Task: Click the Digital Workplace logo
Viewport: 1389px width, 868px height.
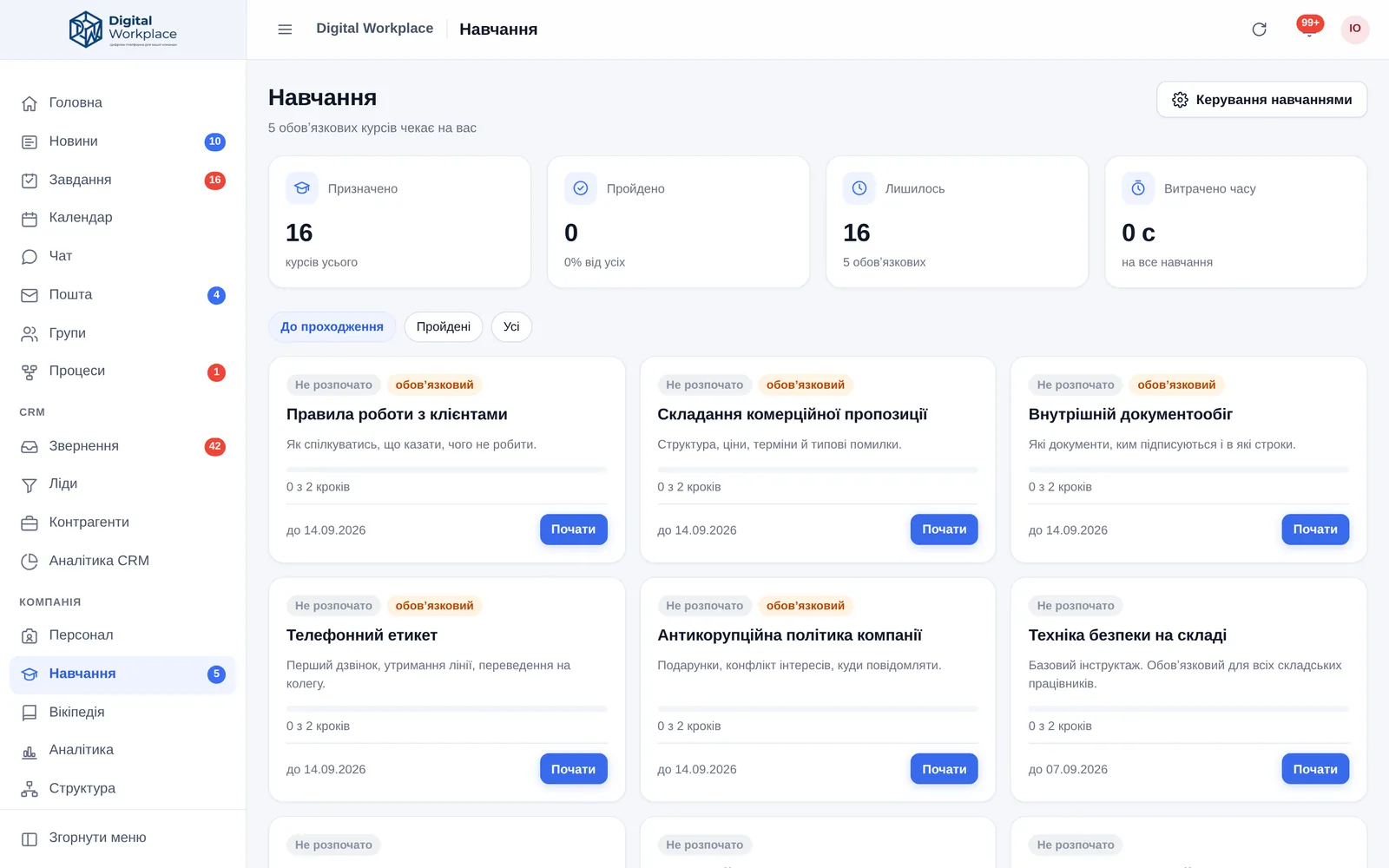Action: (123, 30)
